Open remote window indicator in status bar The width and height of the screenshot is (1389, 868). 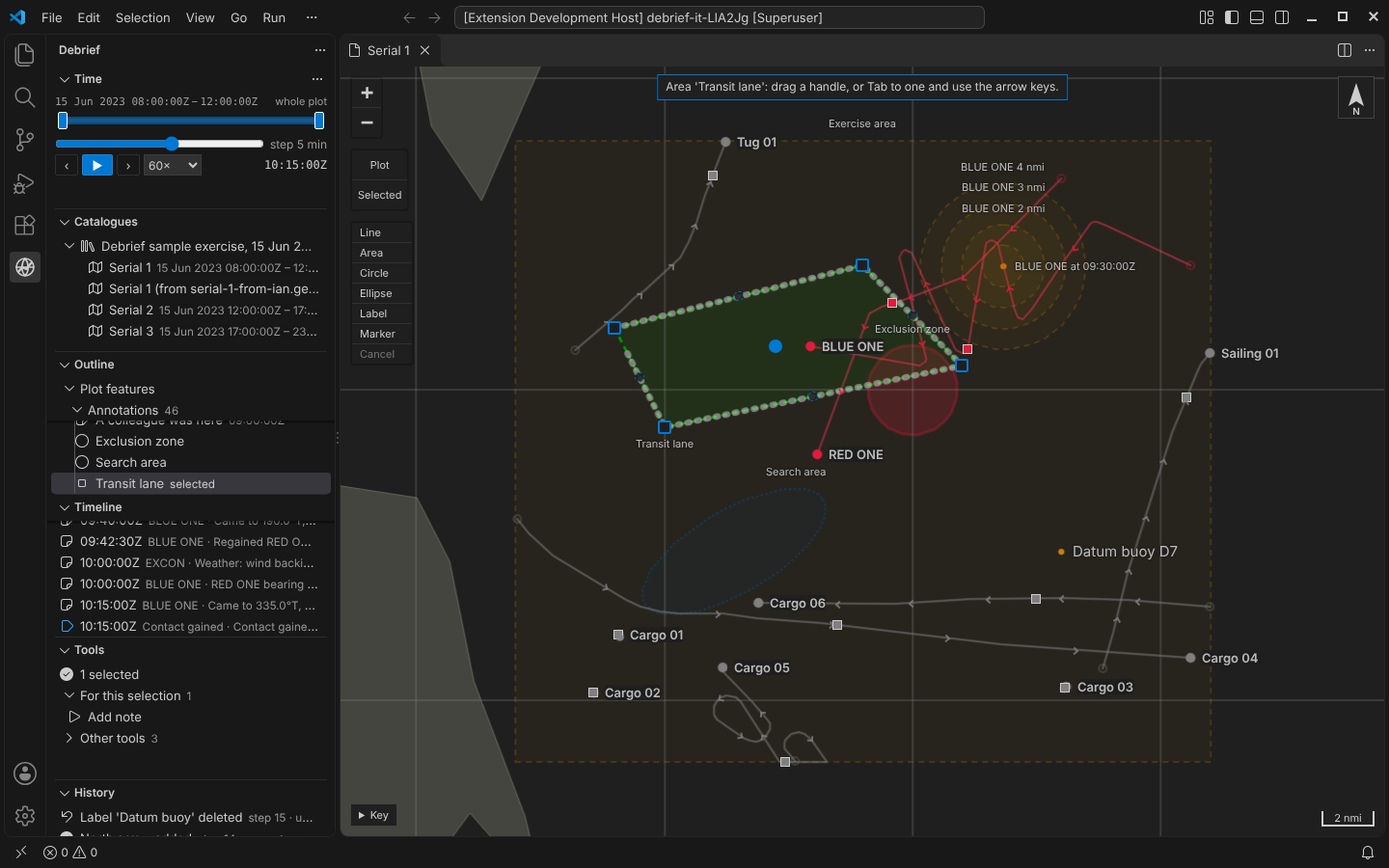point(21,853)
